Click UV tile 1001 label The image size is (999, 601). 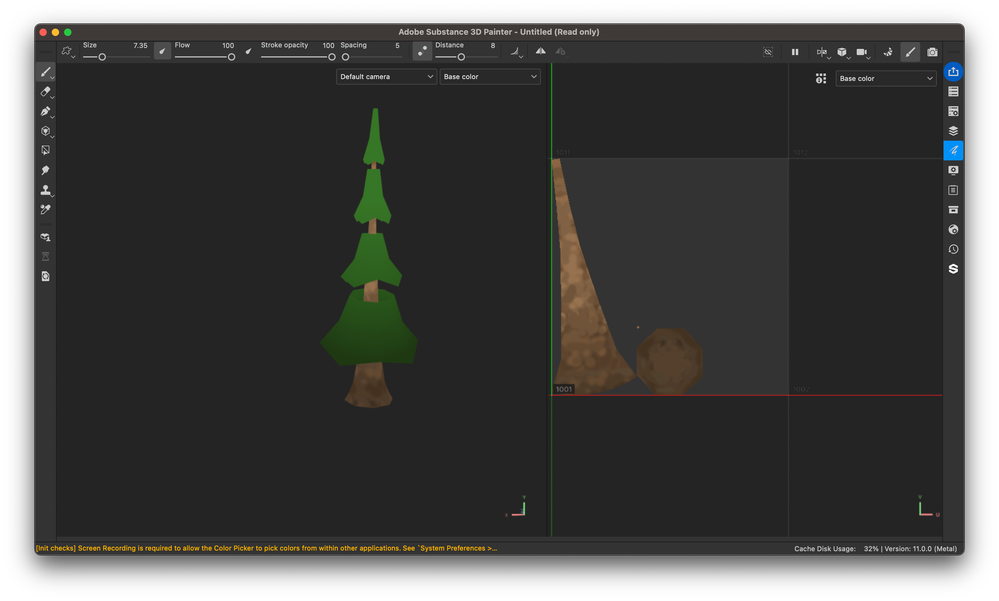(564, 389)
